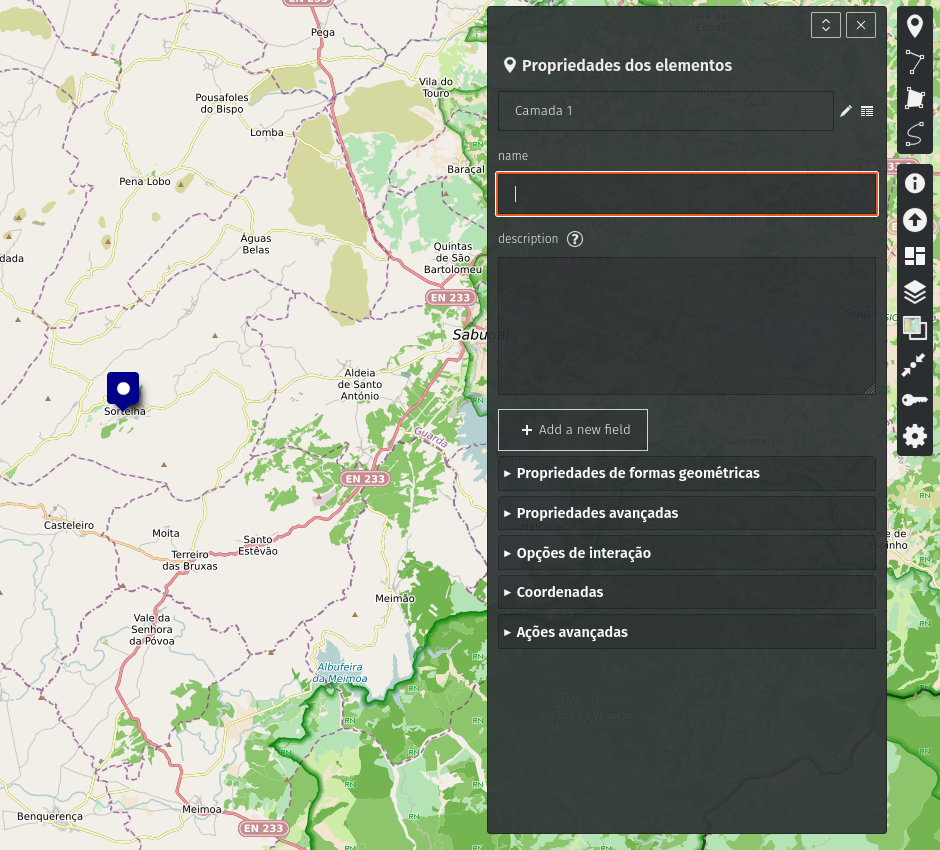Focus the name input field
The height and width of the screenshot is (850, 940).
click(x=687, y=194)
